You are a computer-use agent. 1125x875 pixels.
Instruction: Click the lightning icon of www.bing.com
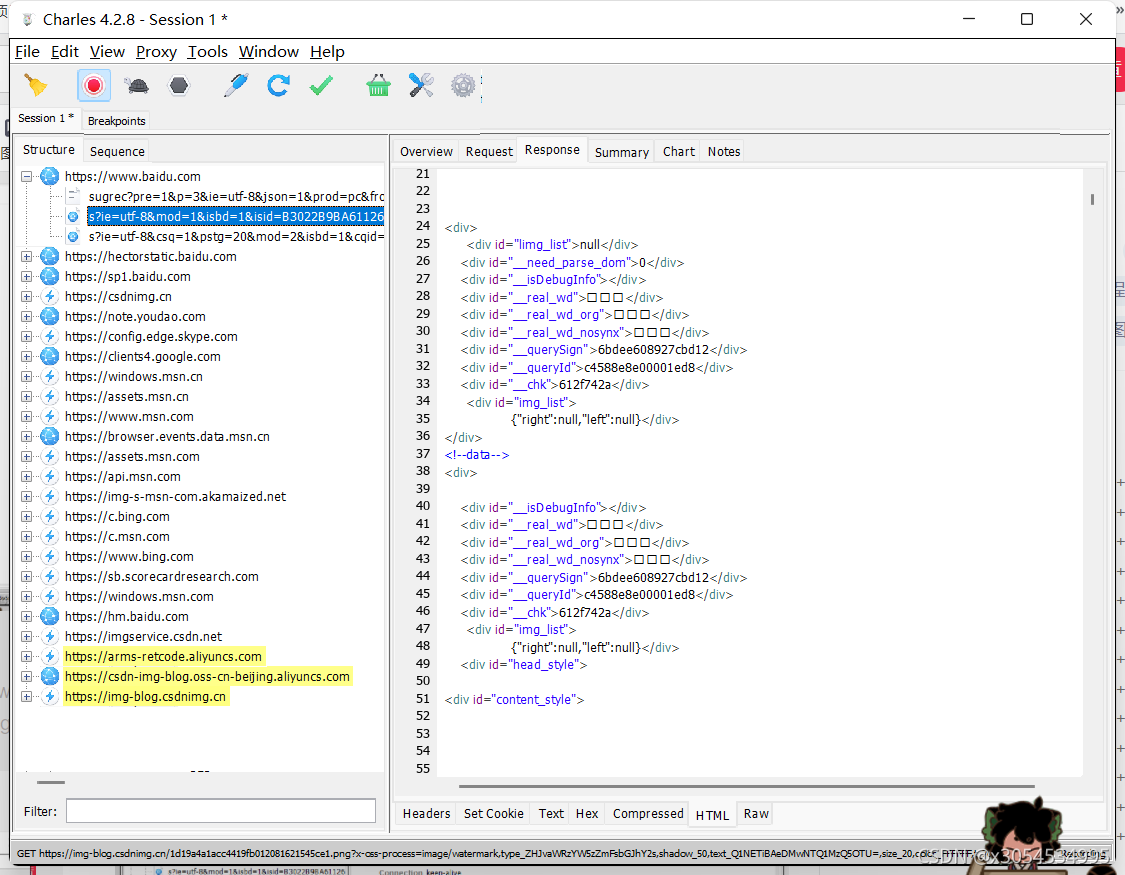[50, 557]
